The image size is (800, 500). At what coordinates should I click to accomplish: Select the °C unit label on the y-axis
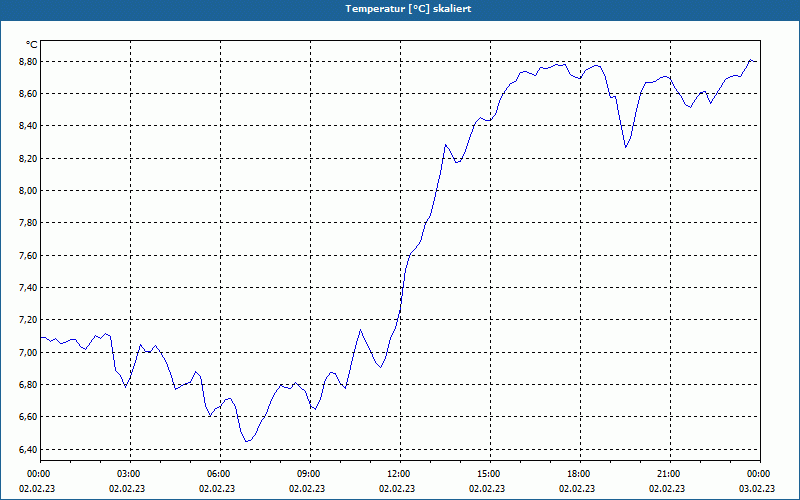pyautogui.click(x=32, y=45)
